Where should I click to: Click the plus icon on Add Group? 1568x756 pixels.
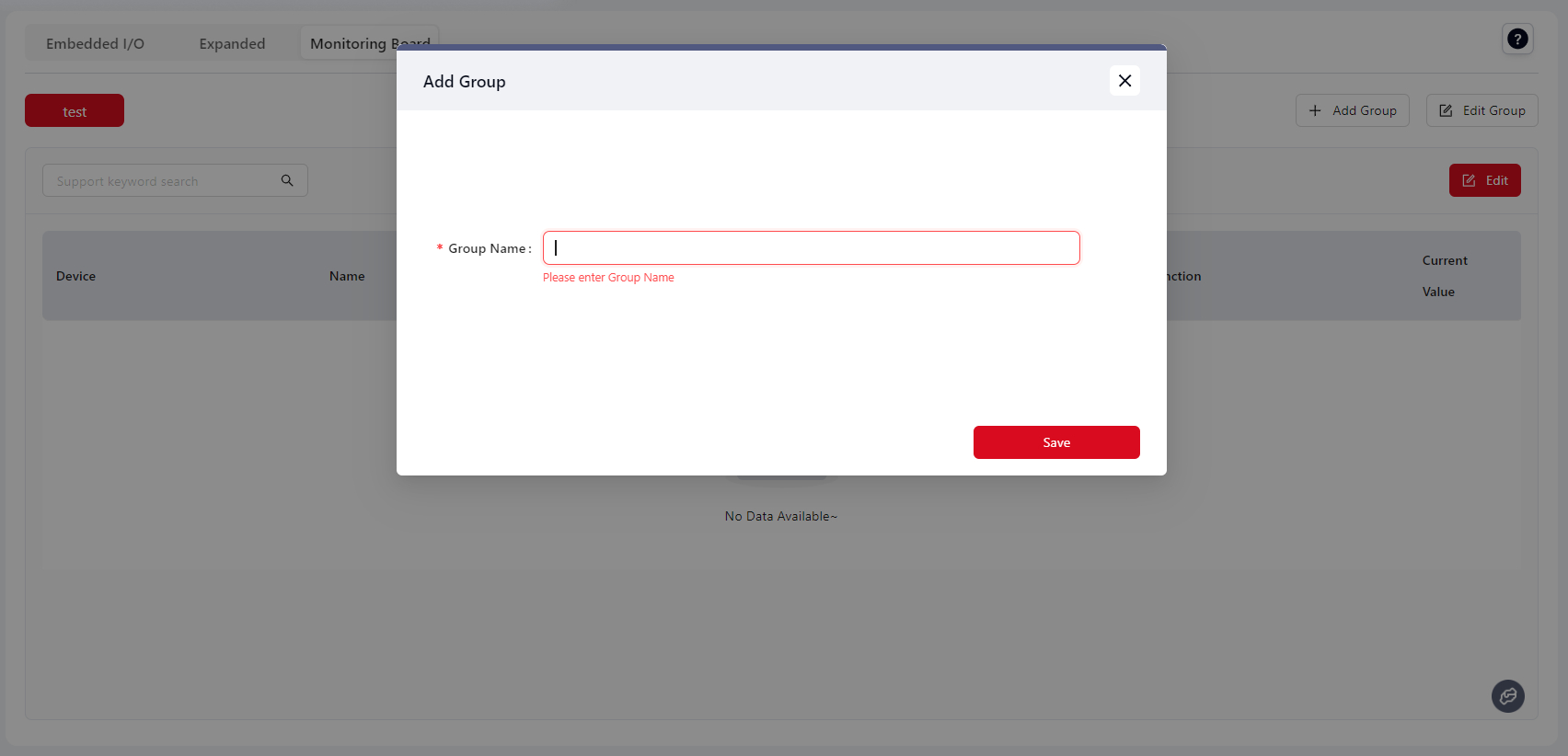coord(1315,110)
